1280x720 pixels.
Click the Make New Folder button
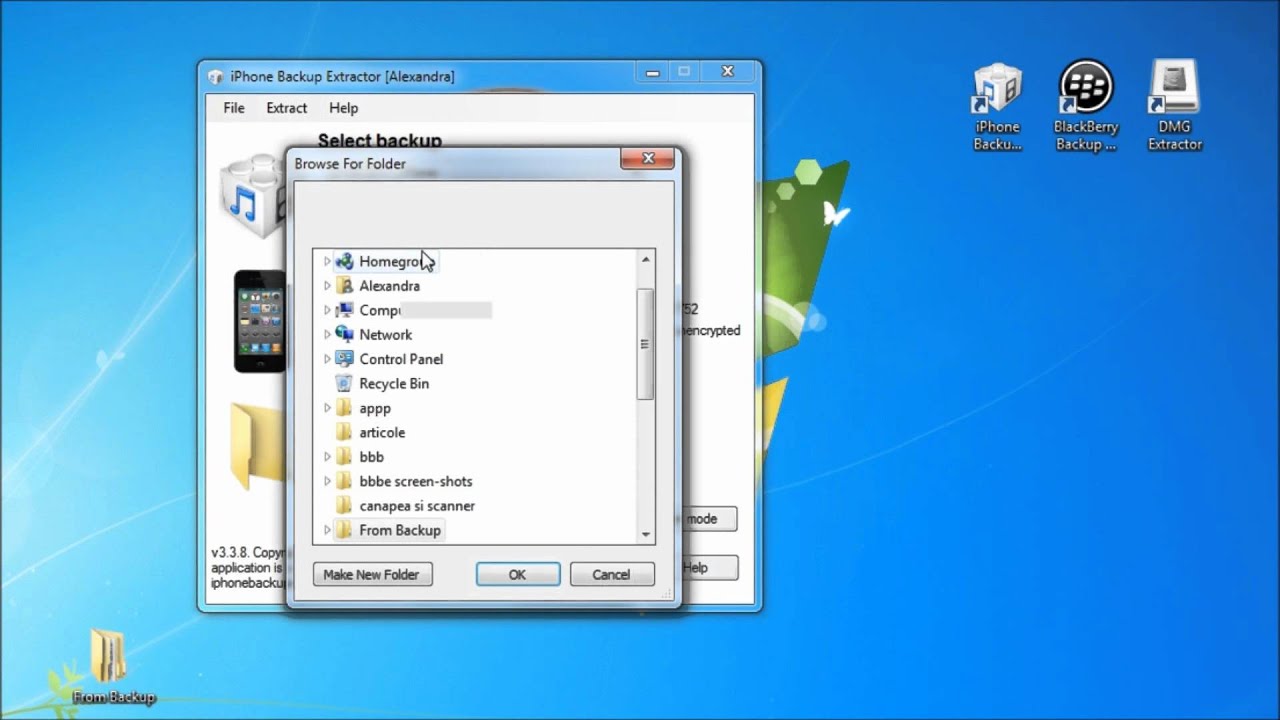372,575
